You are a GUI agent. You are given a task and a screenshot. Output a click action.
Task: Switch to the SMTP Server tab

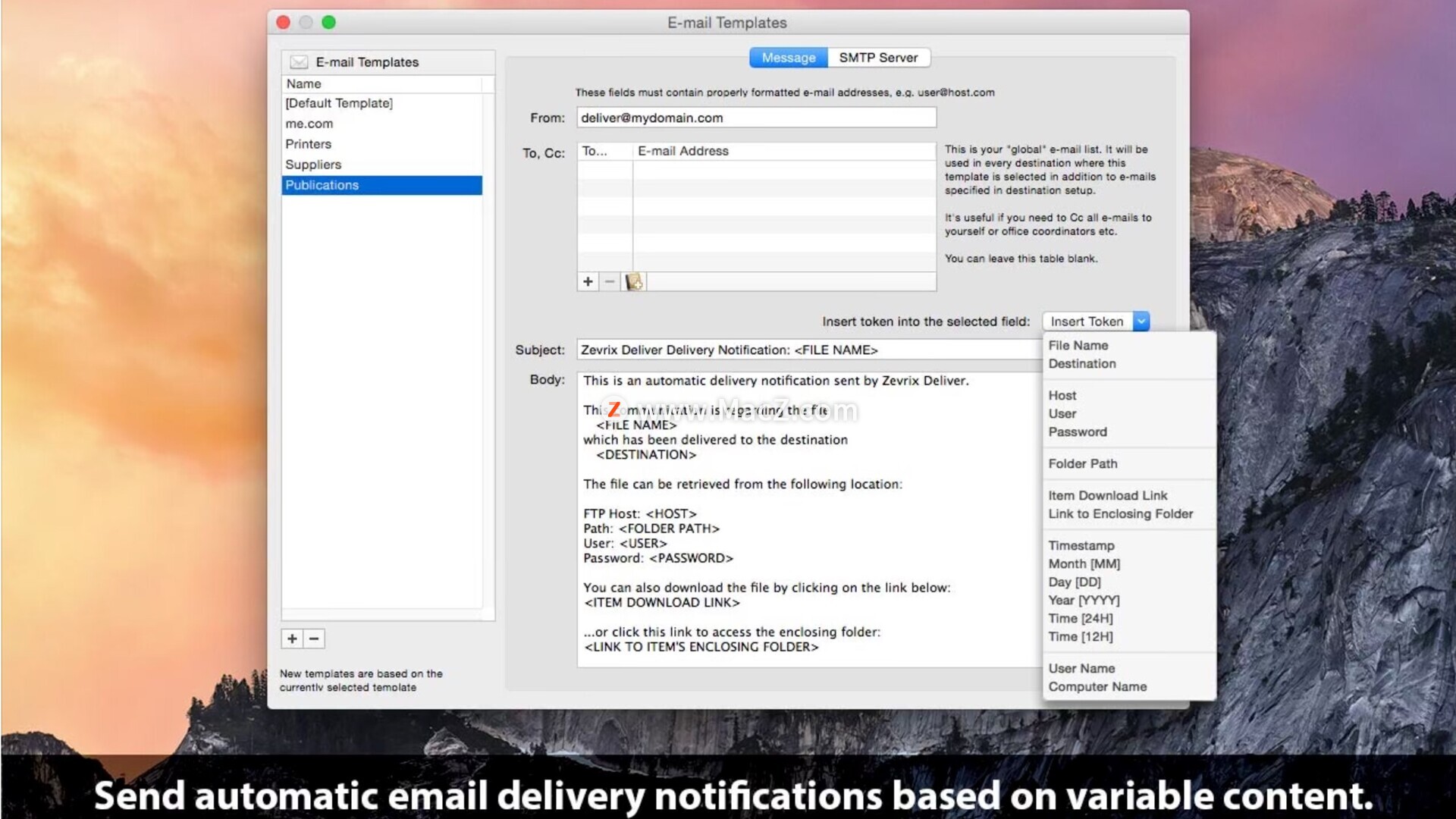coord(878,58)
